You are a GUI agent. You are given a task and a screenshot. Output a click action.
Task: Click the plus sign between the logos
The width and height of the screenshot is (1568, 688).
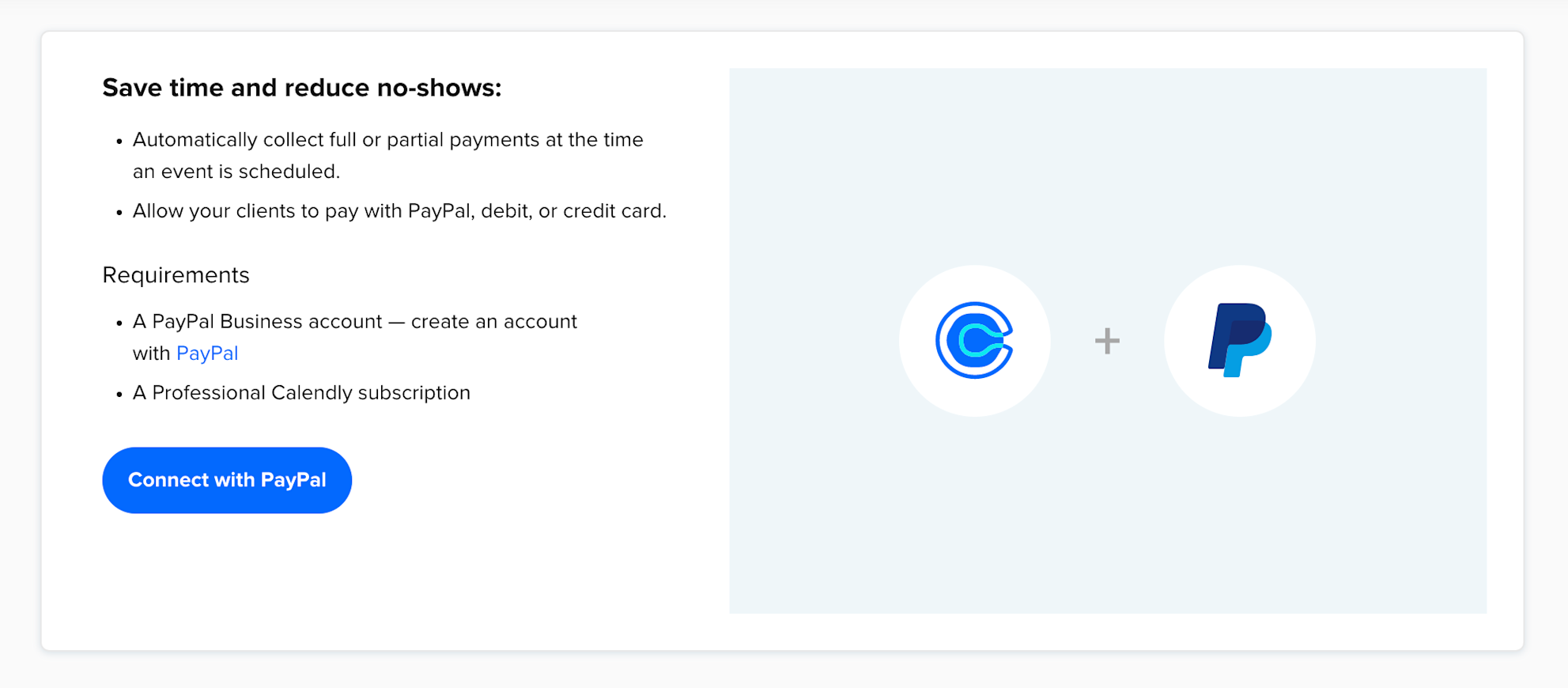tap(1107, 341)
